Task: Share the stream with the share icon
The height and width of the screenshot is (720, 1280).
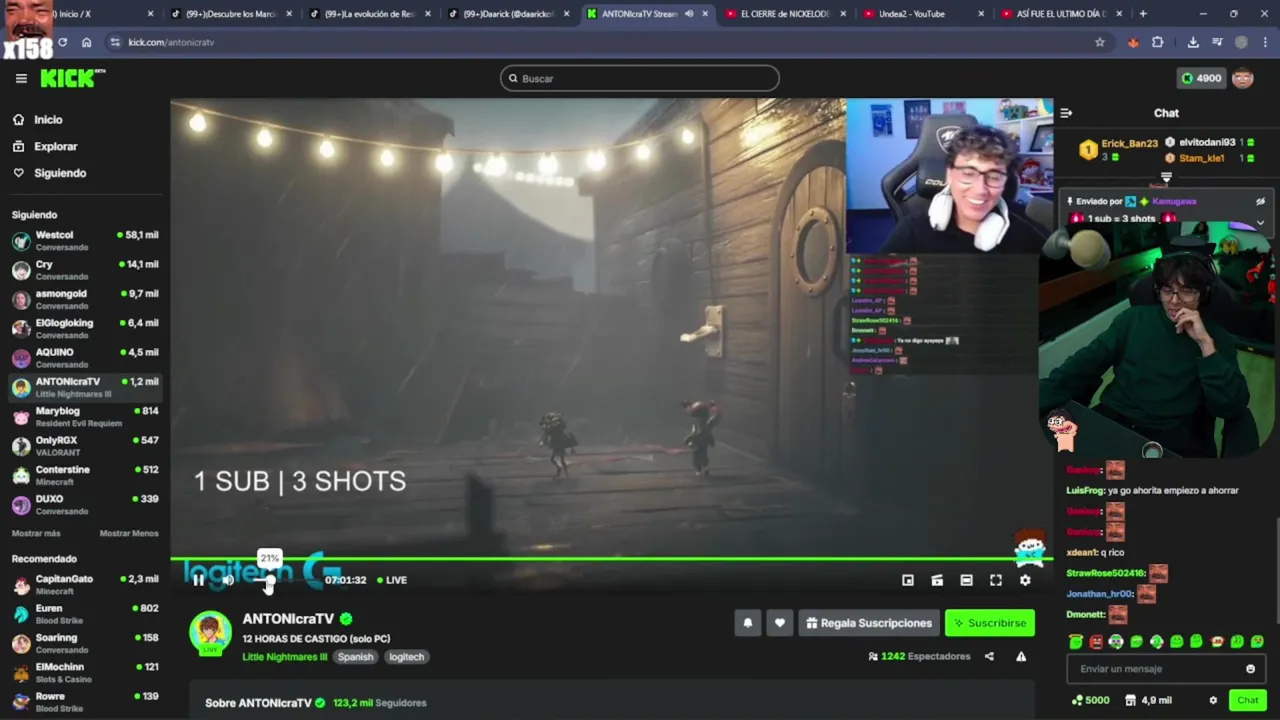Action: tap(989, 657)
